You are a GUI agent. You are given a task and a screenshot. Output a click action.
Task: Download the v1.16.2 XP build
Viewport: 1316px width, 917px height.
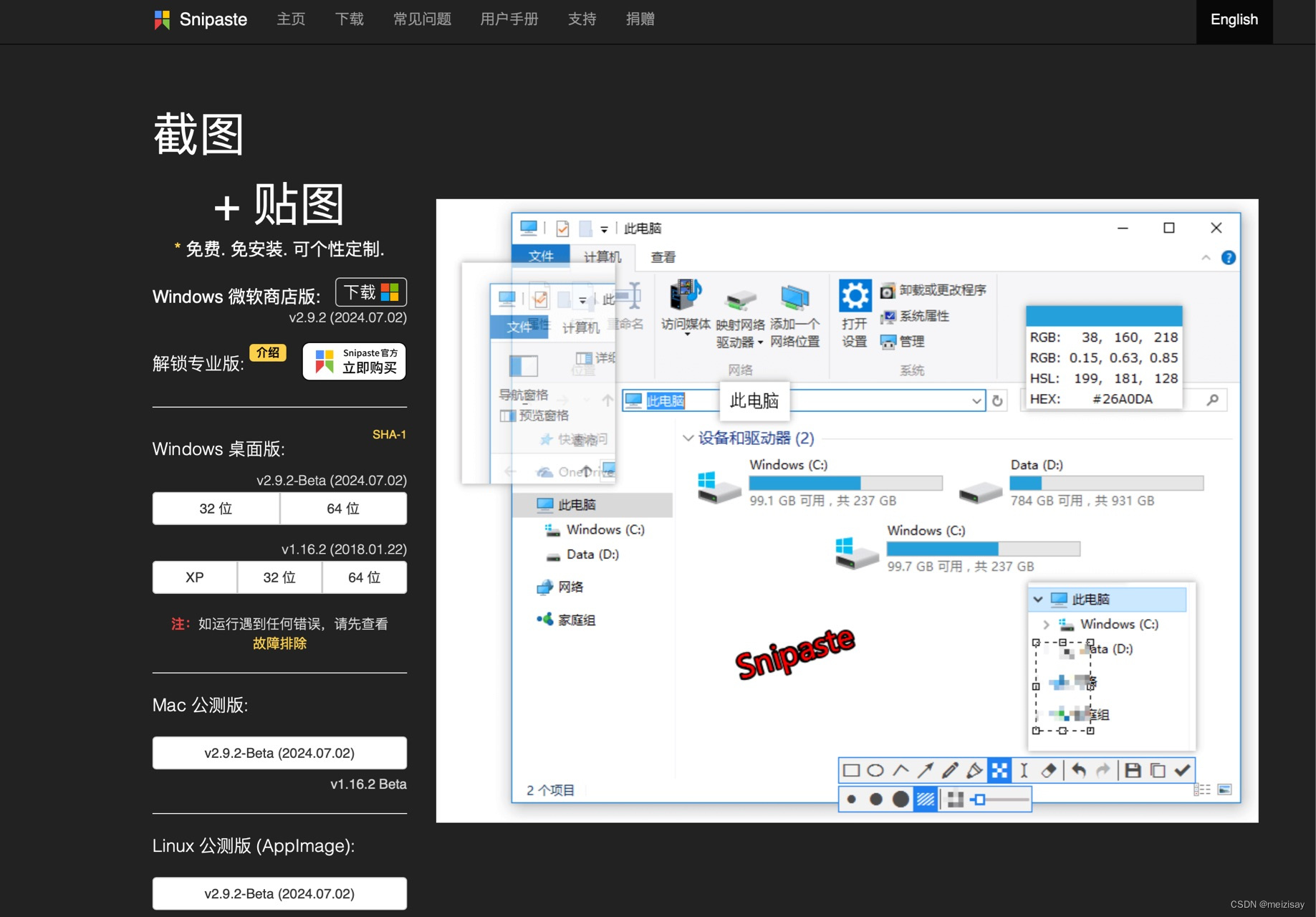(x=194, y=577)
